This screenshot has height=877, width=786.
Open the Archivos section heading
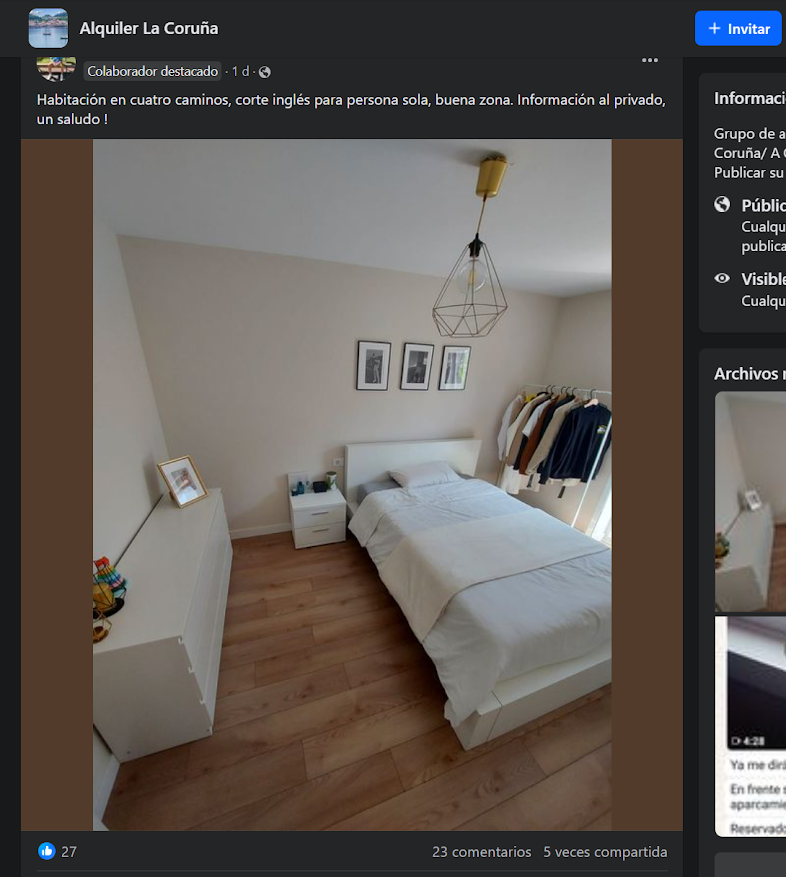coord(749,373)
